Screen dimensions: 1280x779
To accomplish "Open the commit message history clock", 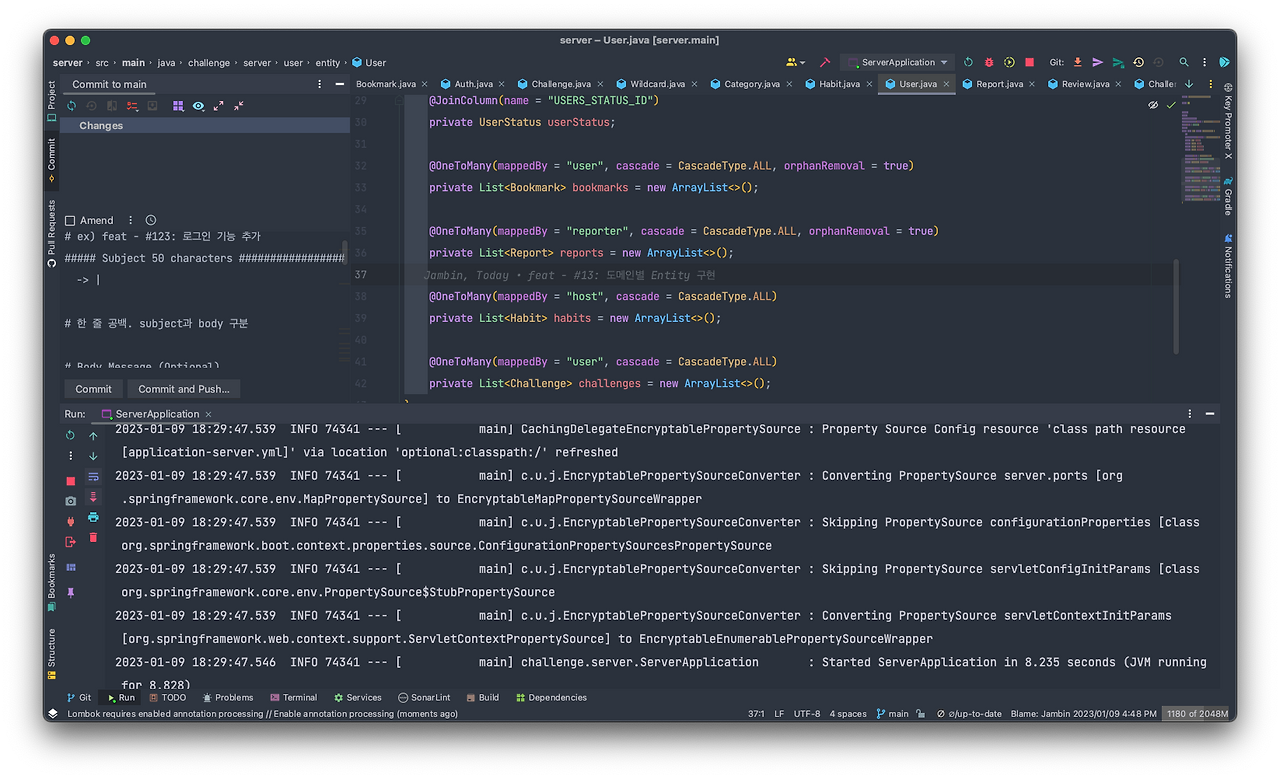I will [x=151, y=220].
